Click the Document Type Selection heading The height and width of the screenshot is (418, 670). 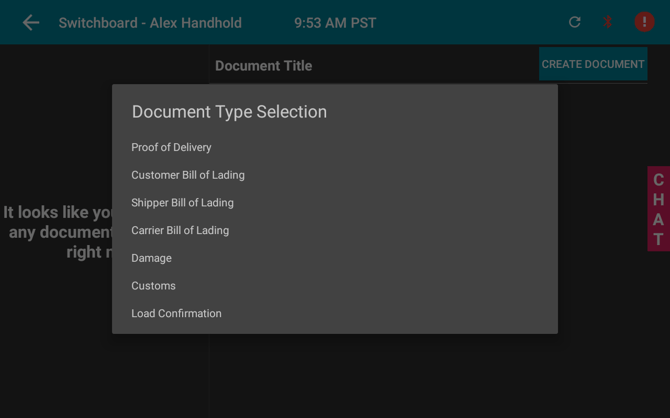tap(229, 112)
